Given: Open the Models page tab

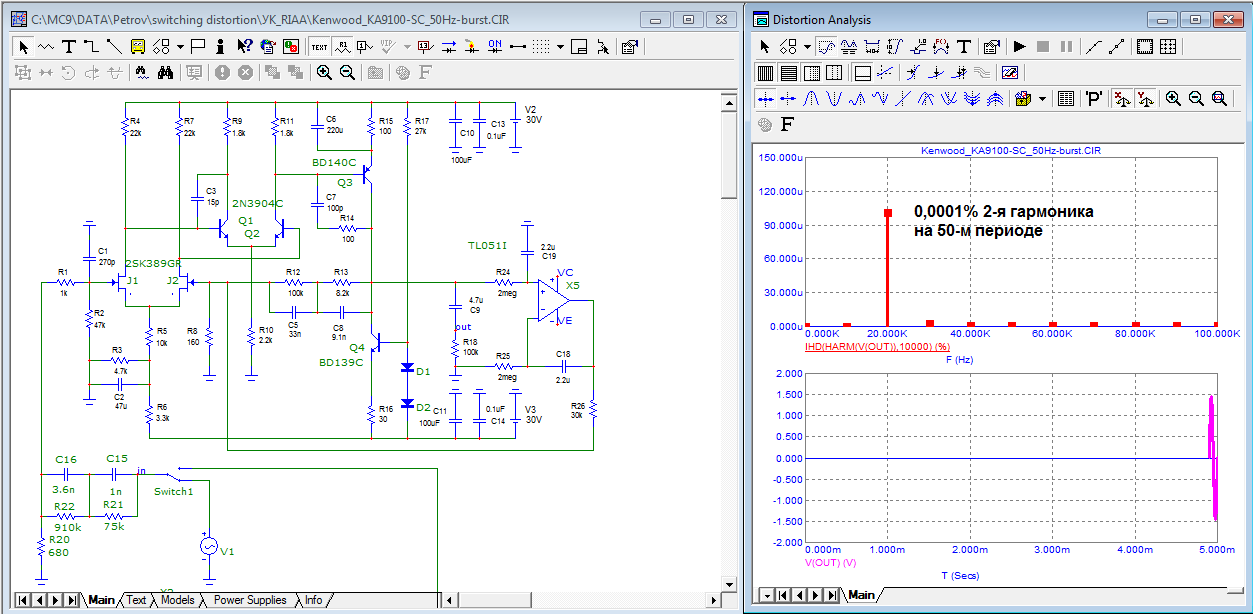Looking at the screenshot, I should [177, 600].
